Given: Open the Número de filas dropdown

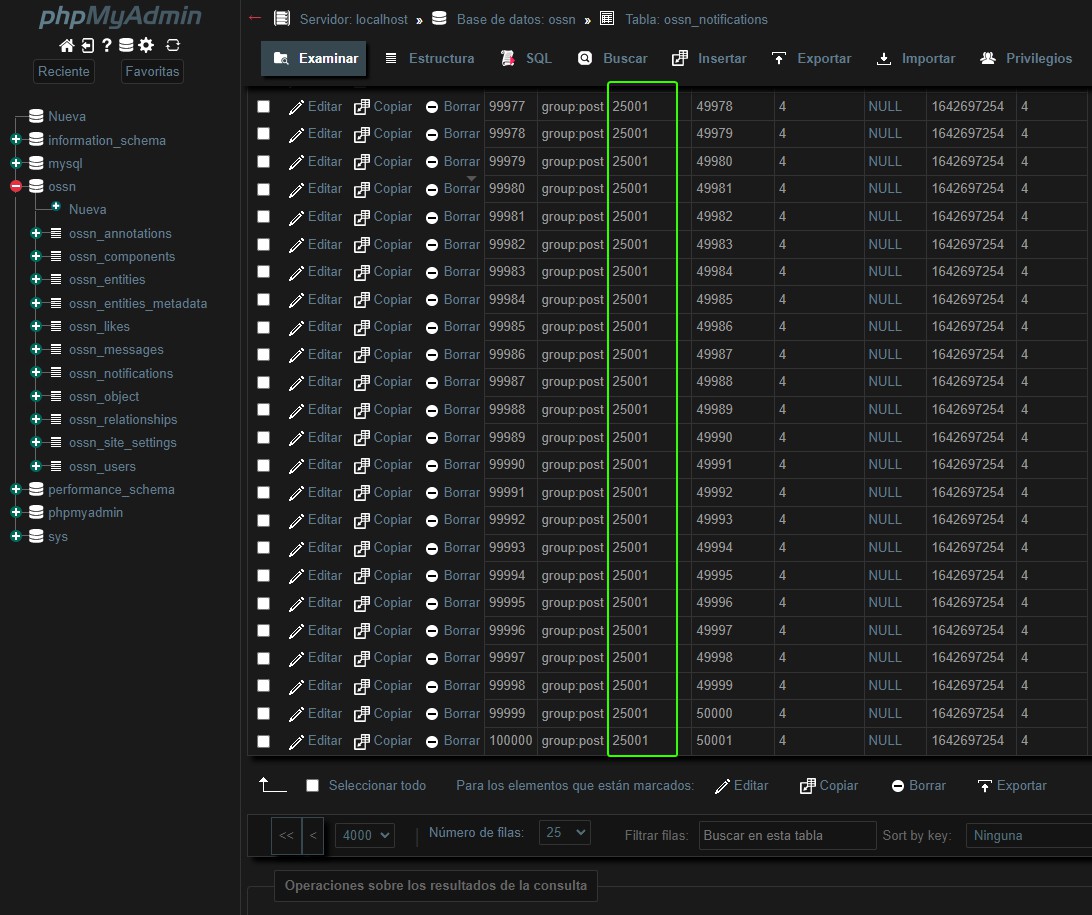Looking at the screenshot, I should [x=564, y=833].
